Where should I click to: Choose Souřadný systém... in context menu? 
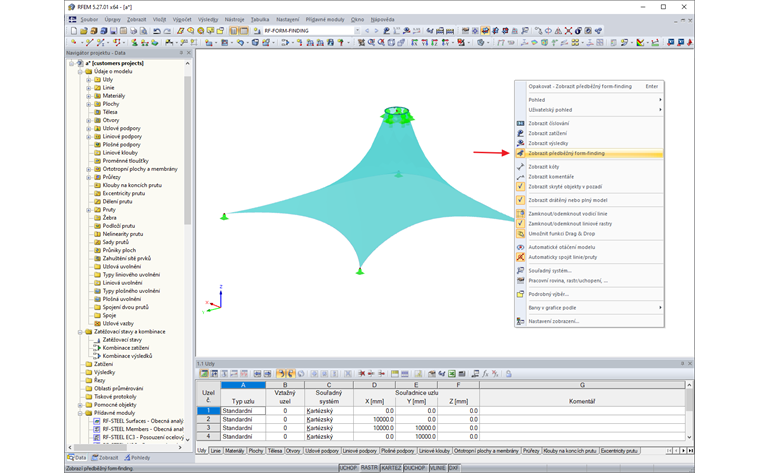[x=589, y=270]
